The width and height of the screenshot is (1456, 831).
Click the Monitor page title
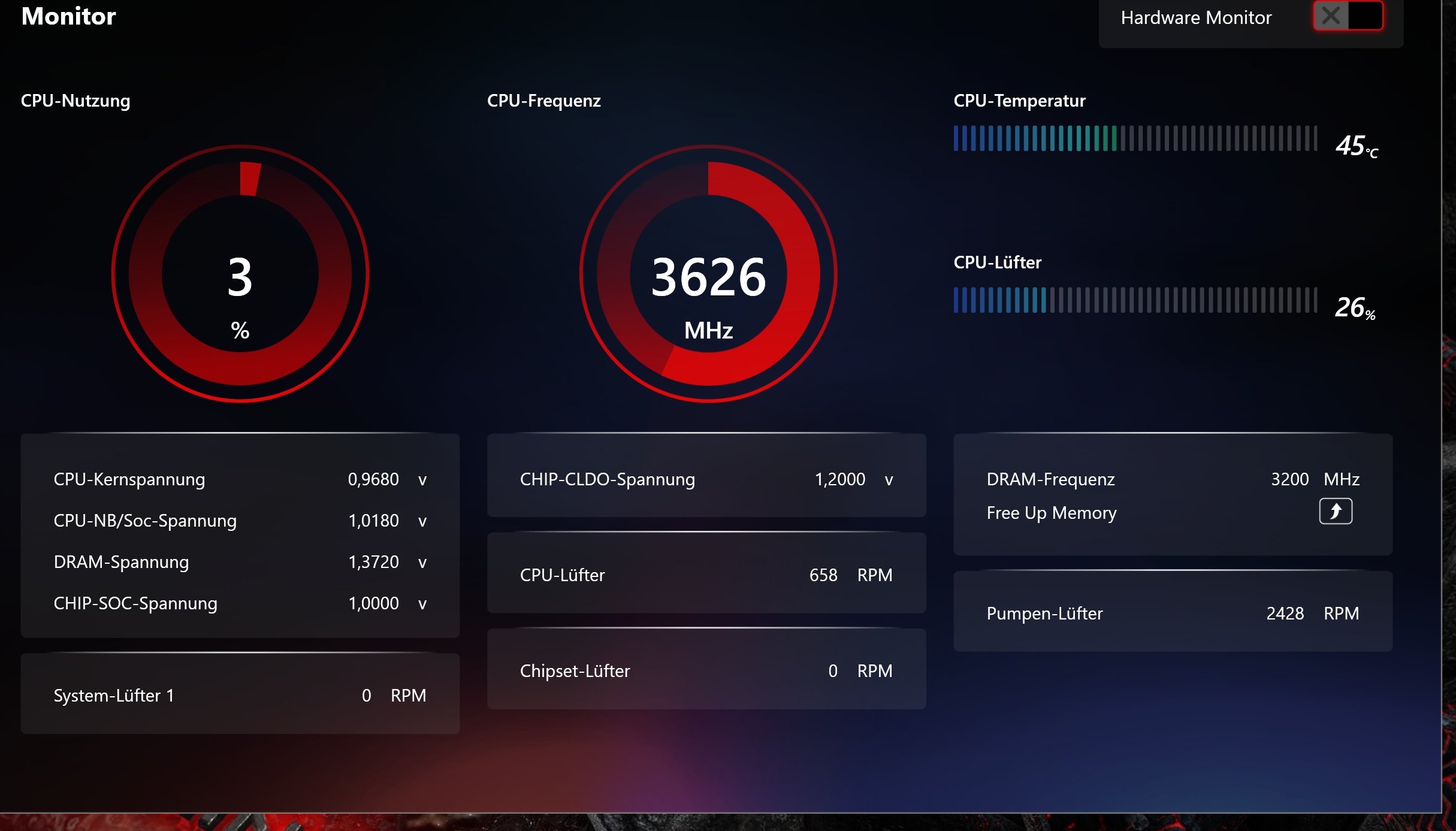[x=68, y=16]
